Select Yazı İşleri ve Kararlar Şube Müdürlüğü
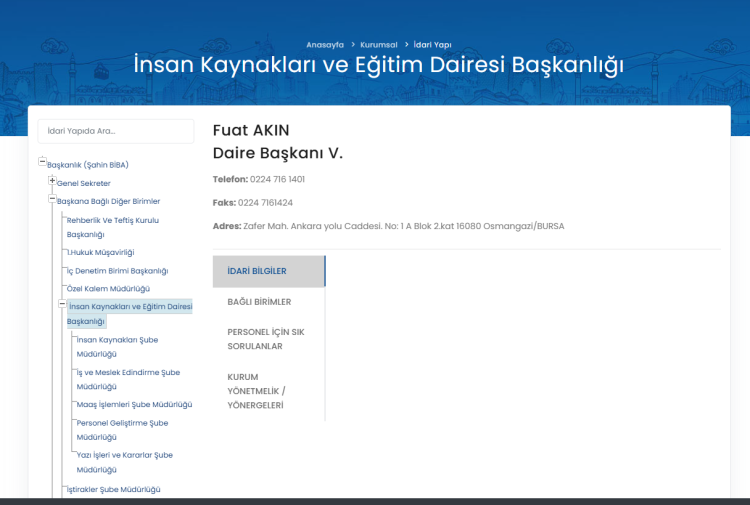Viewport: 750px width, 505px height. pyautogui.click(x=124, y=461)
